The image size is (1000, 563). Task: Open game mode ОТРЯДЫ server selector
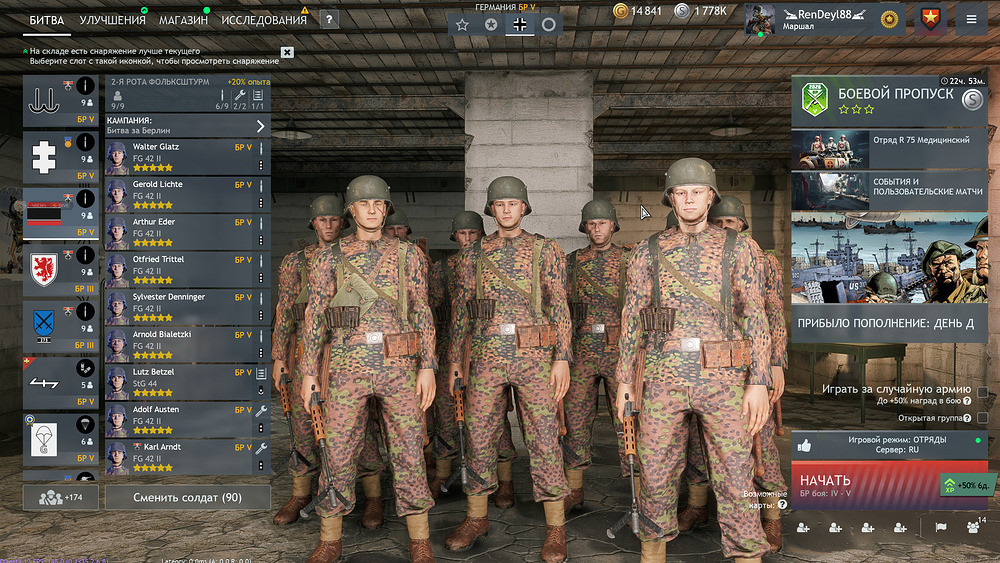click(x=890, y=444)
